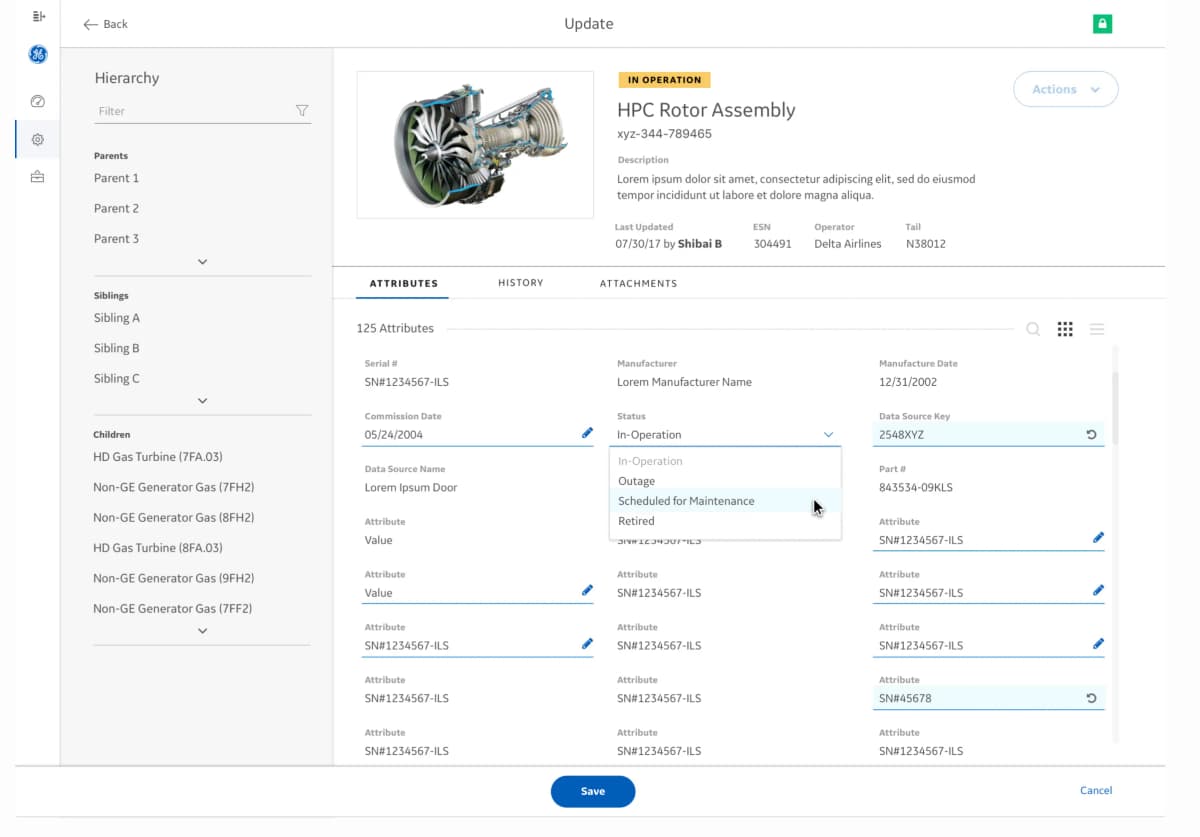The width and height of the screenshot is (1200, 837).
Task: Open the dashboard gauge icon in the sidebar
Action: pos(37,101)
